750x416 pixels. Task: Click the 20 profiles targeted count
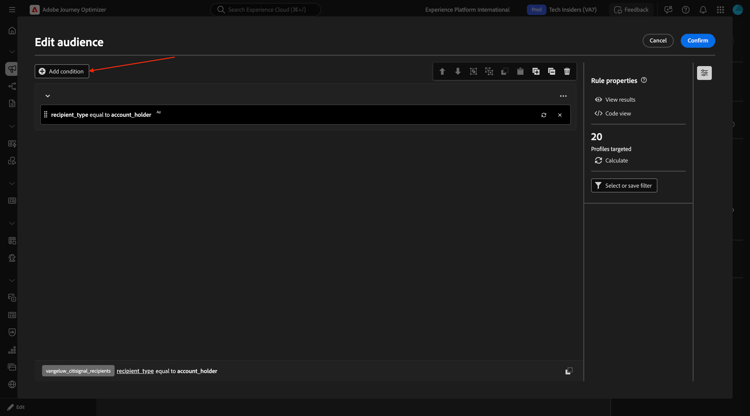(596, 137)
